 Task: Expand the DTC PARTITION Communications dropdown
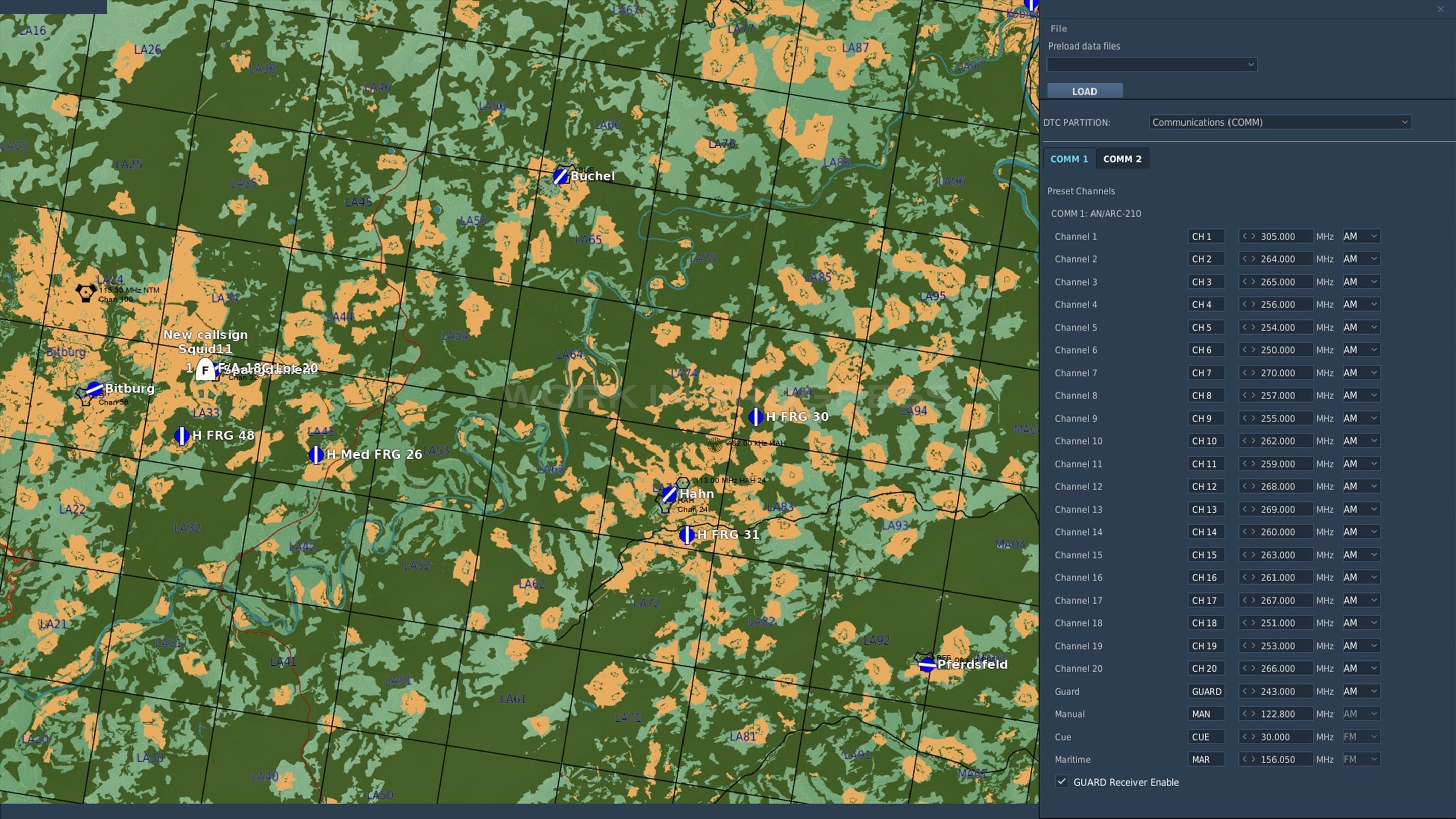pyautogui.click(x=1279, y=123)
